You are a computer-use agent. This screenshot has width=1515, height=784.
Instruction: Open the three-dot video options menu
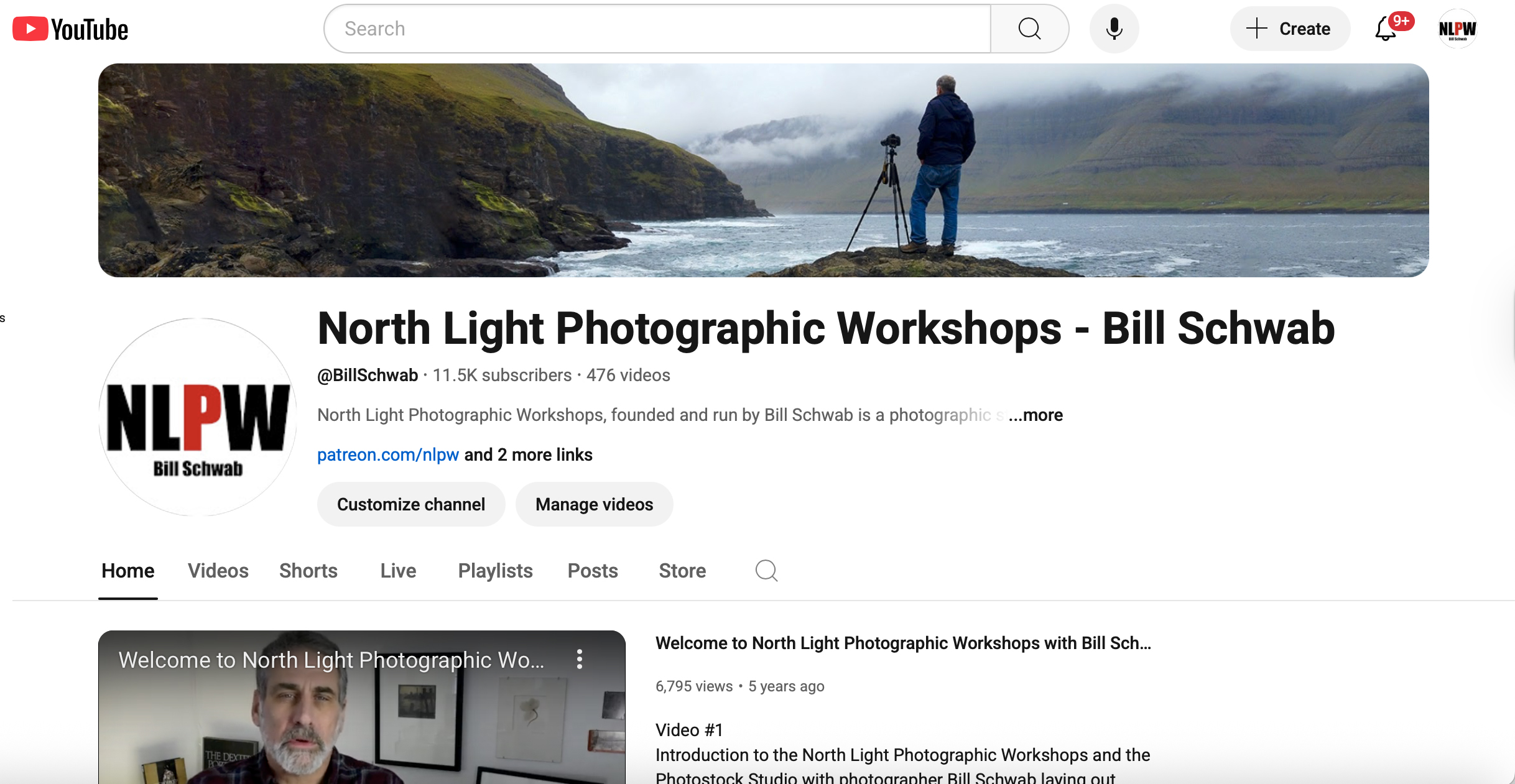pos(580,659)
